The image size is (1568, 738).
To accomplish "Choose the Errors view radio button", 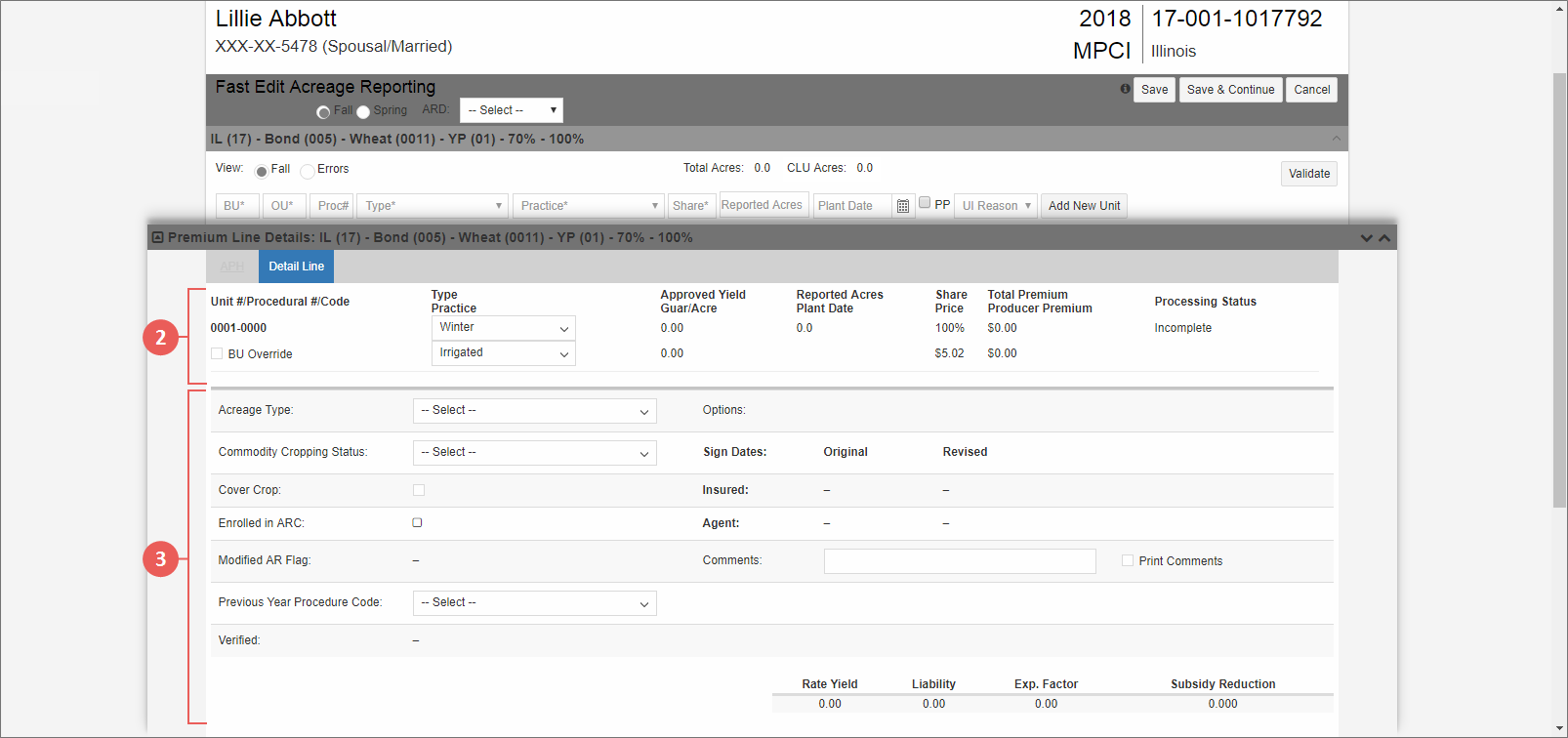I will [308, 171].
